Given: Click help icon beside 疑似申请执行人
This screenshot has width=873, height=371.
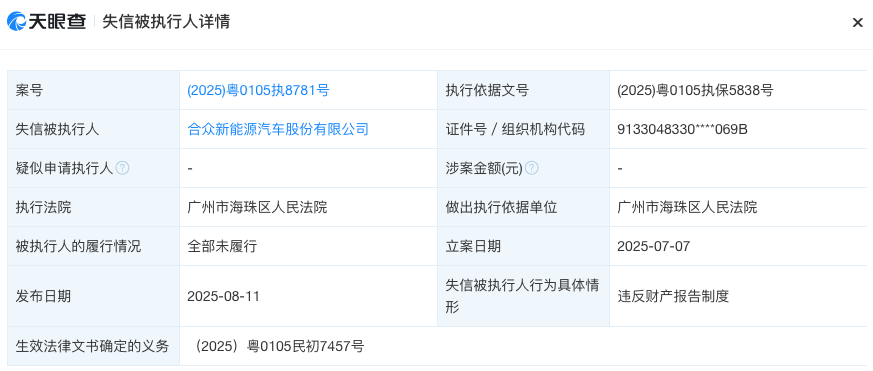Looking at the screenshot, I should (122, 168).
